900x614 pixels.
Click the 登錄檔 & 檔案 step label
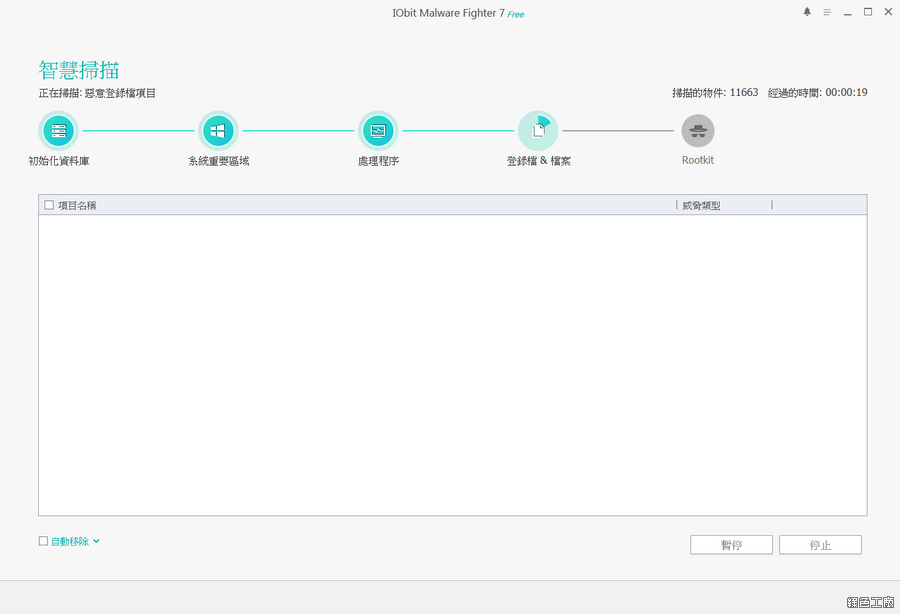pos(538,161)
